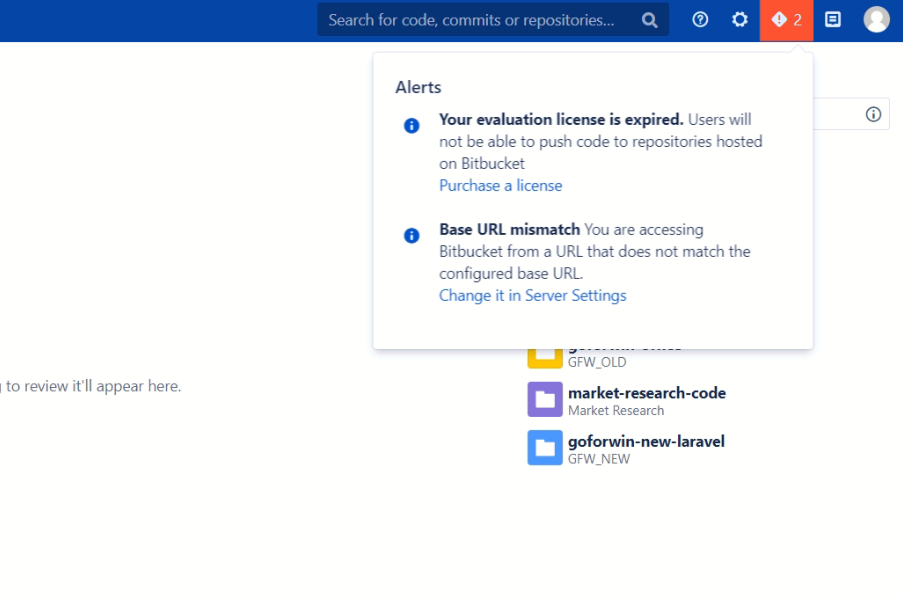Click the GFW_OLD project label
Screen dimensions: 903x597
pos(597,363)
